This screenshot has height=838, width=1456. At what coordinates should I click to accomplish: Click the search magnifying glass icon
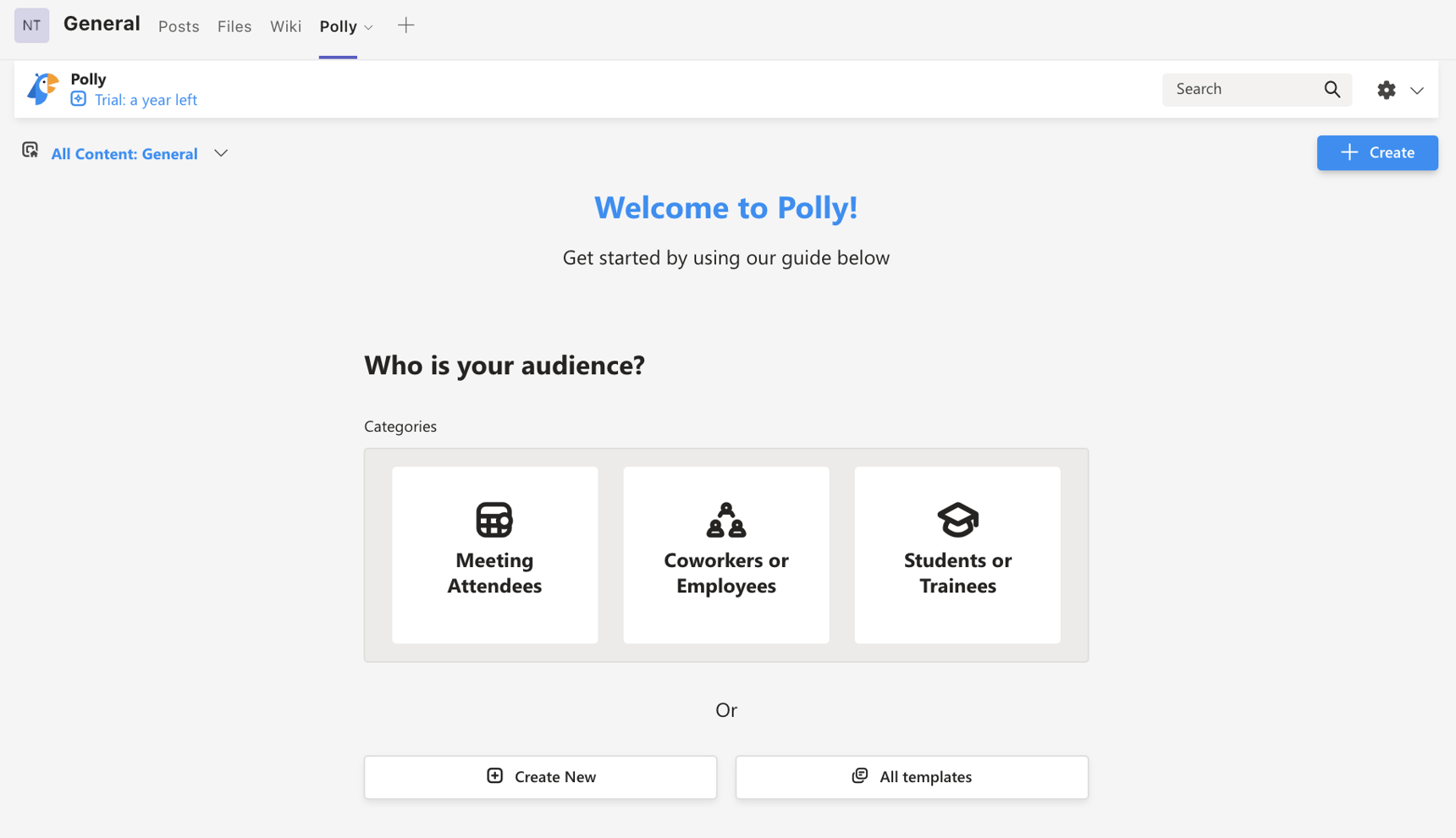pos(1332,89)
